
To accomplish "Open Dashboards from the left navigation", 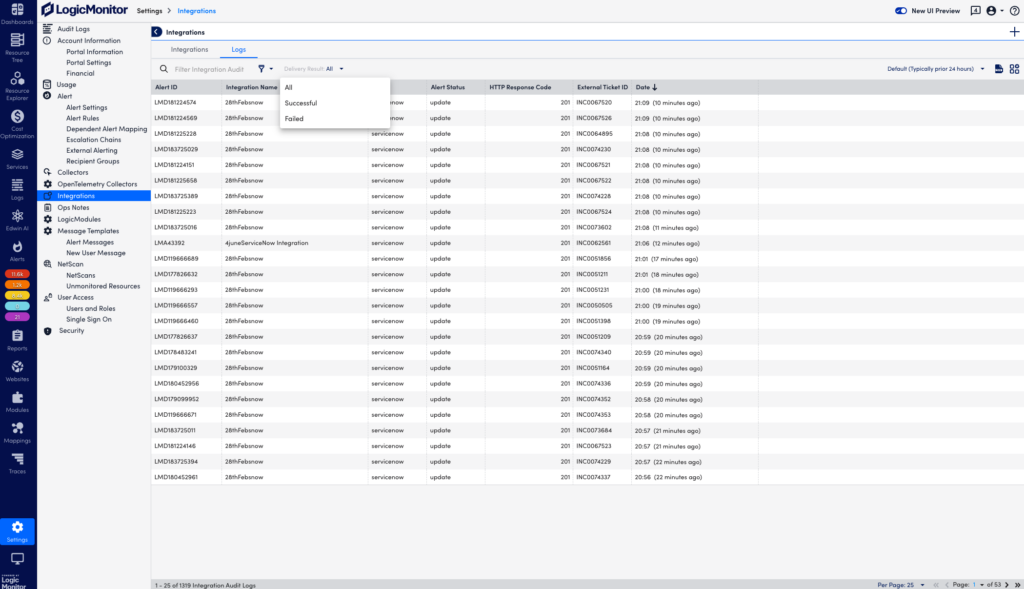I will click(x=17, y=14).
